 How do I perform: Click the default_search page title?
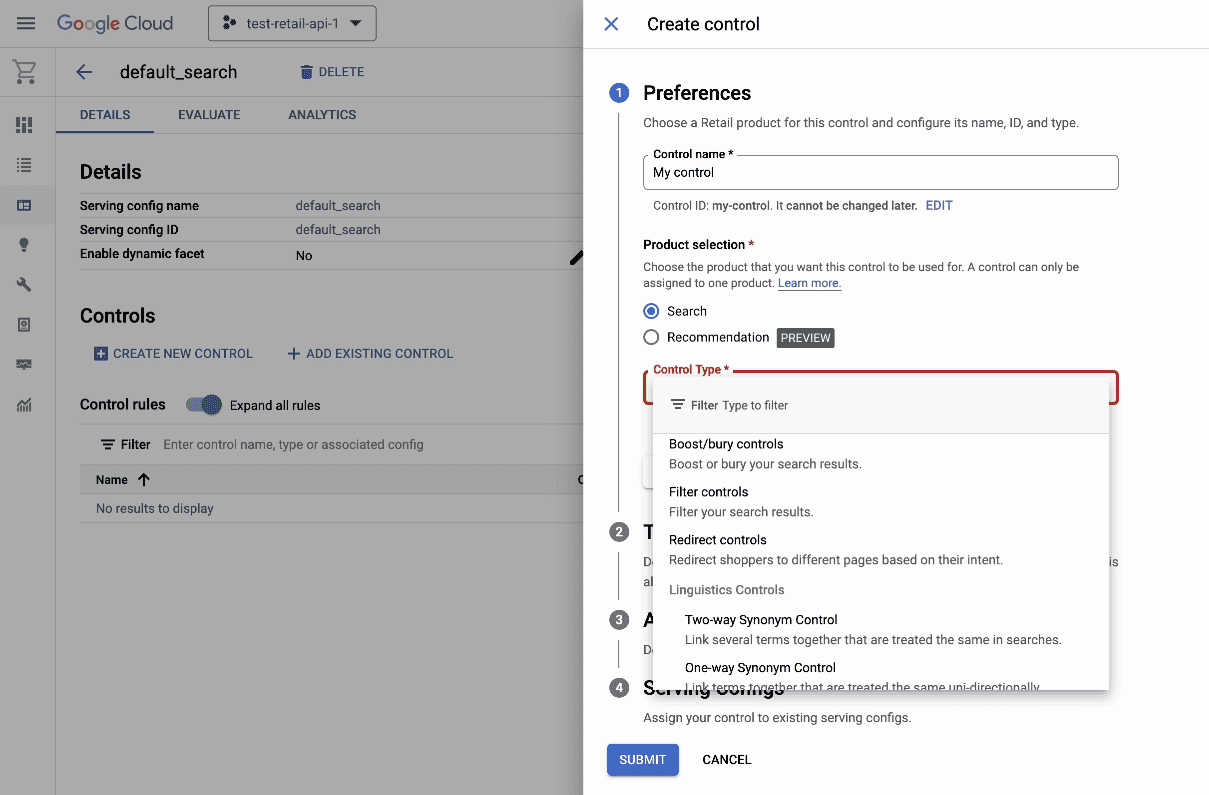pyautogui.click(x=179, y=72)
